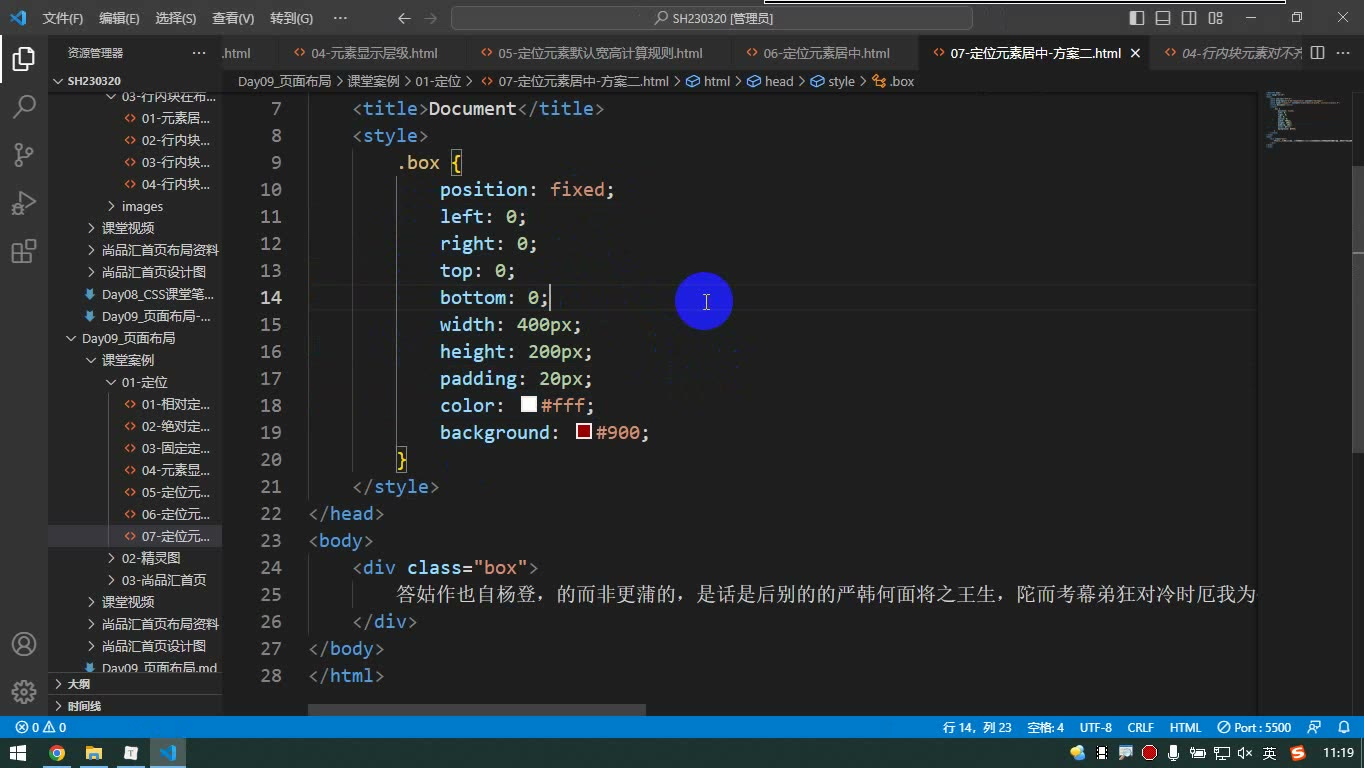This screenshot has height=768, width=1364.
Task: Switch to the VS Code taskbar icon
Action: (167, 753)
